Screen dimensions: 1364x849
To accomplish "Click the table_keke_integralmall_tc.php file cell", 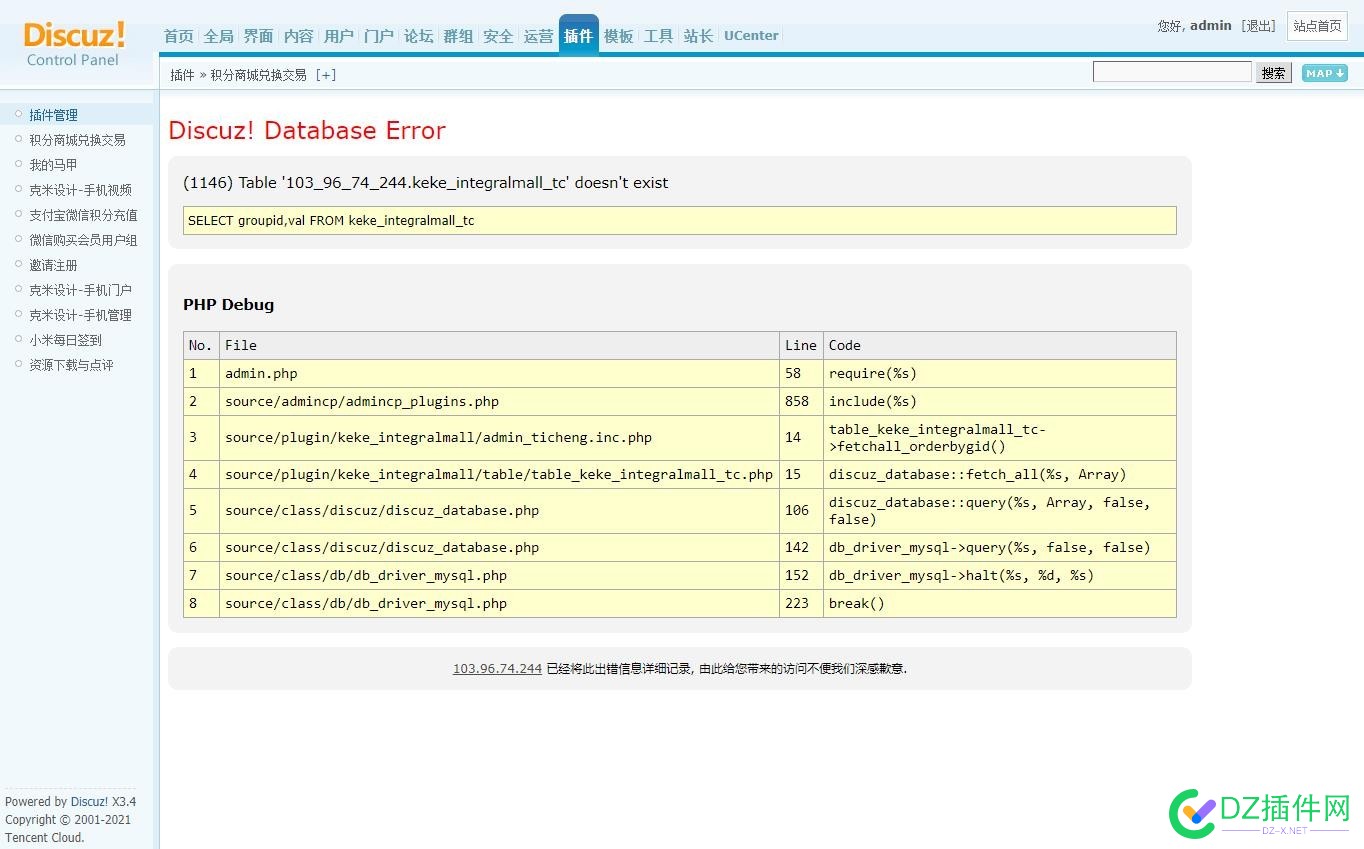I will [x=499, y=474].
